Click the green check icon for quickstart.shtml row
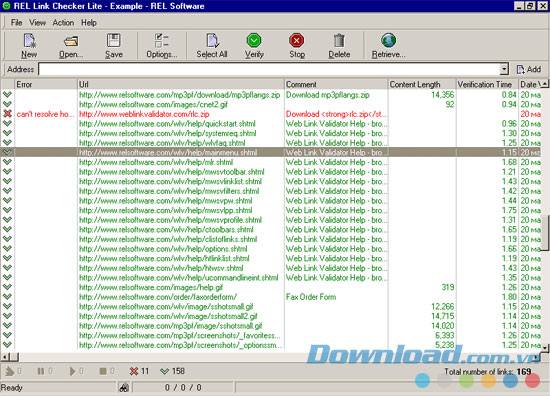 coord(7,123)
